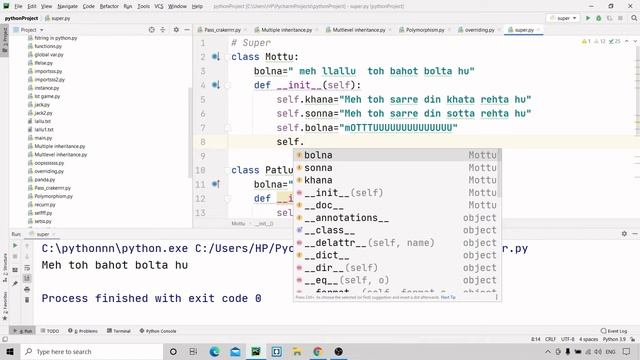This screenshot has width=640, height=360.
Task: Rerun super with Run panel play icon
Action: (15, 245)
